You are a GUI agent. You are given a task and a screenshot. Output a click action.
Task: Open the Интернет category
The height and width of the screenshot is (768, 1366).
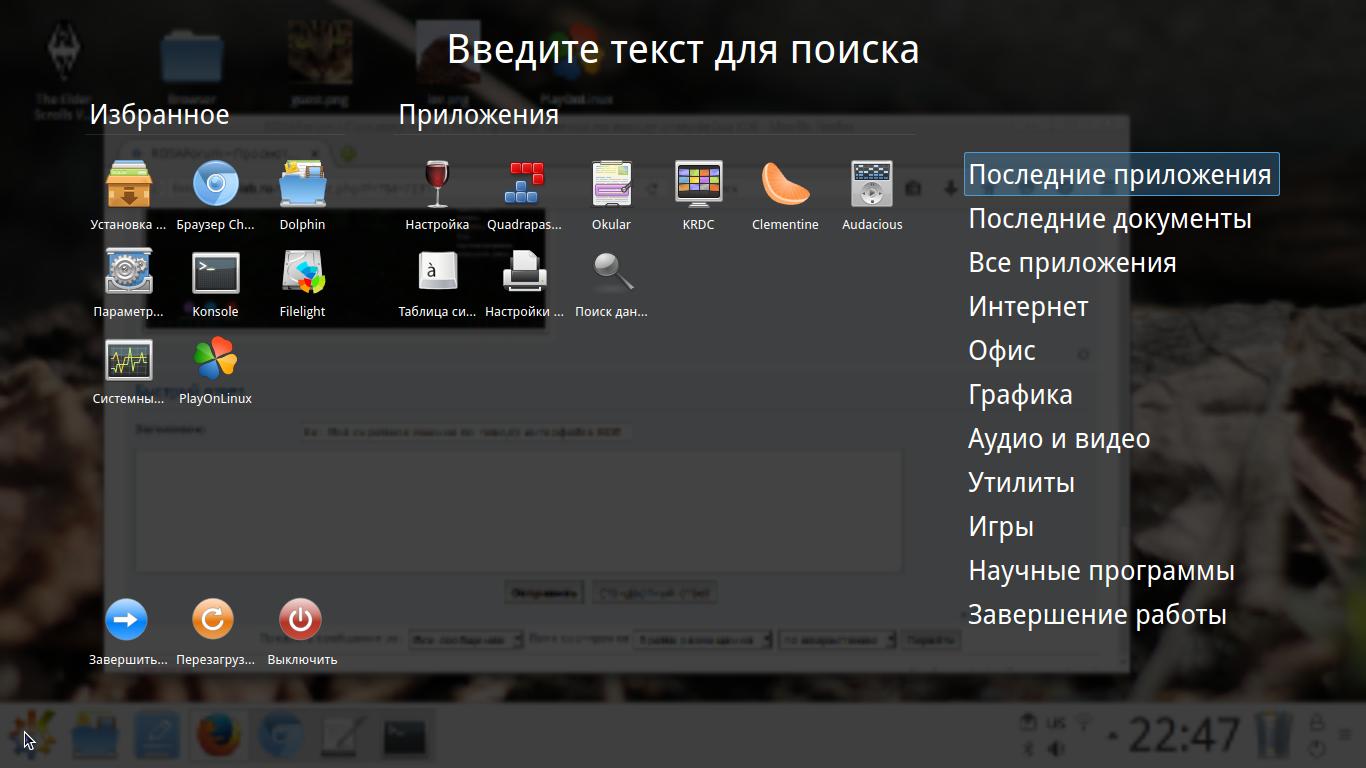1028,307
